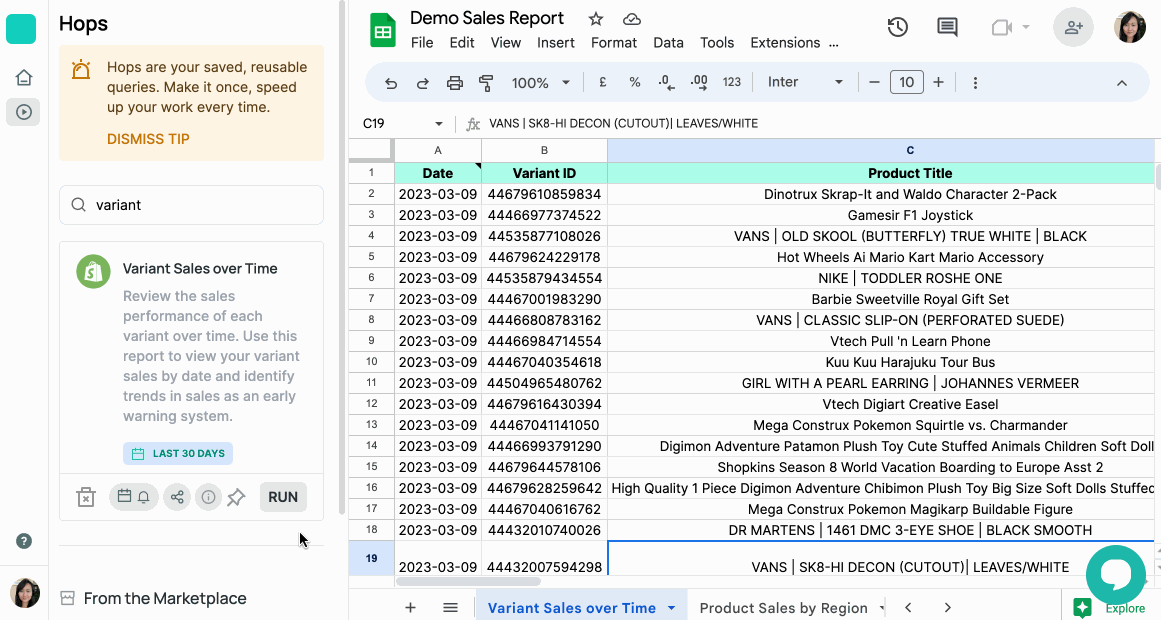Open the Tools menu
The image size is (1161, 620).
click(x=717, y=43)
